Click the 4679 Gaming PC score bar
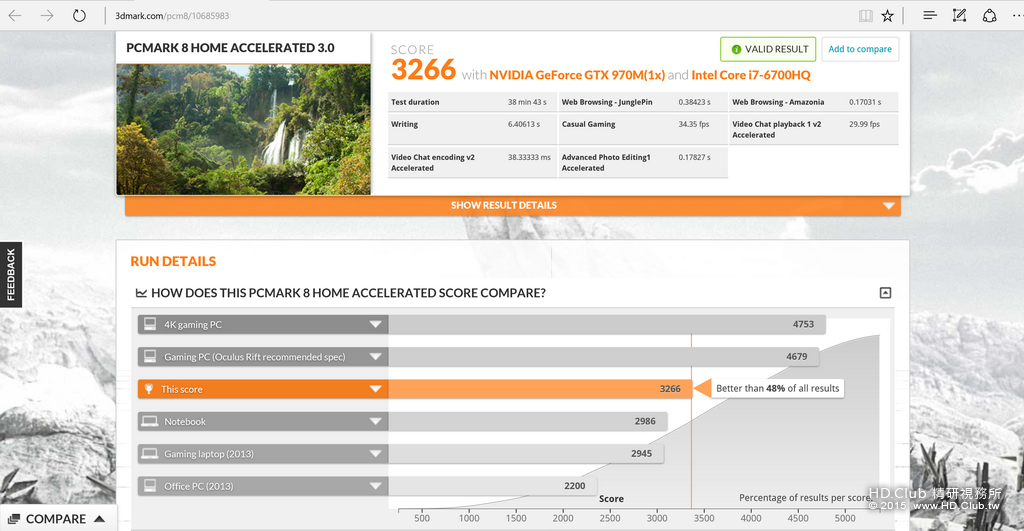The height and width of the screenshot is (531, 1024). point(603,357)
